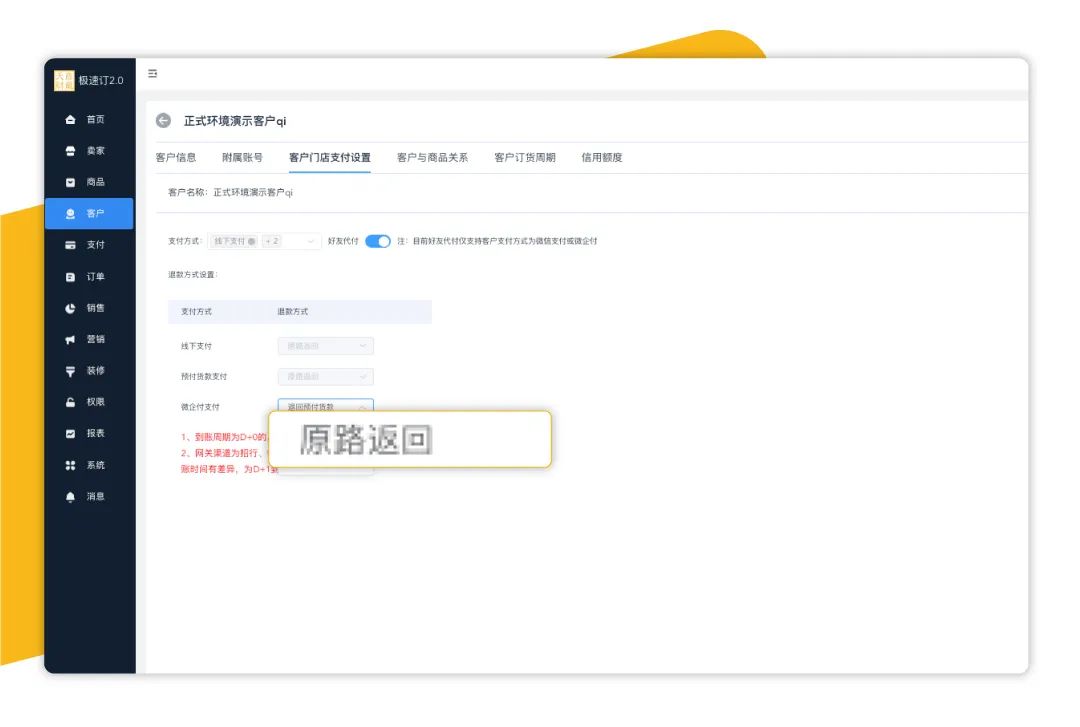Open the 卖家 seller section

point(89,150)
